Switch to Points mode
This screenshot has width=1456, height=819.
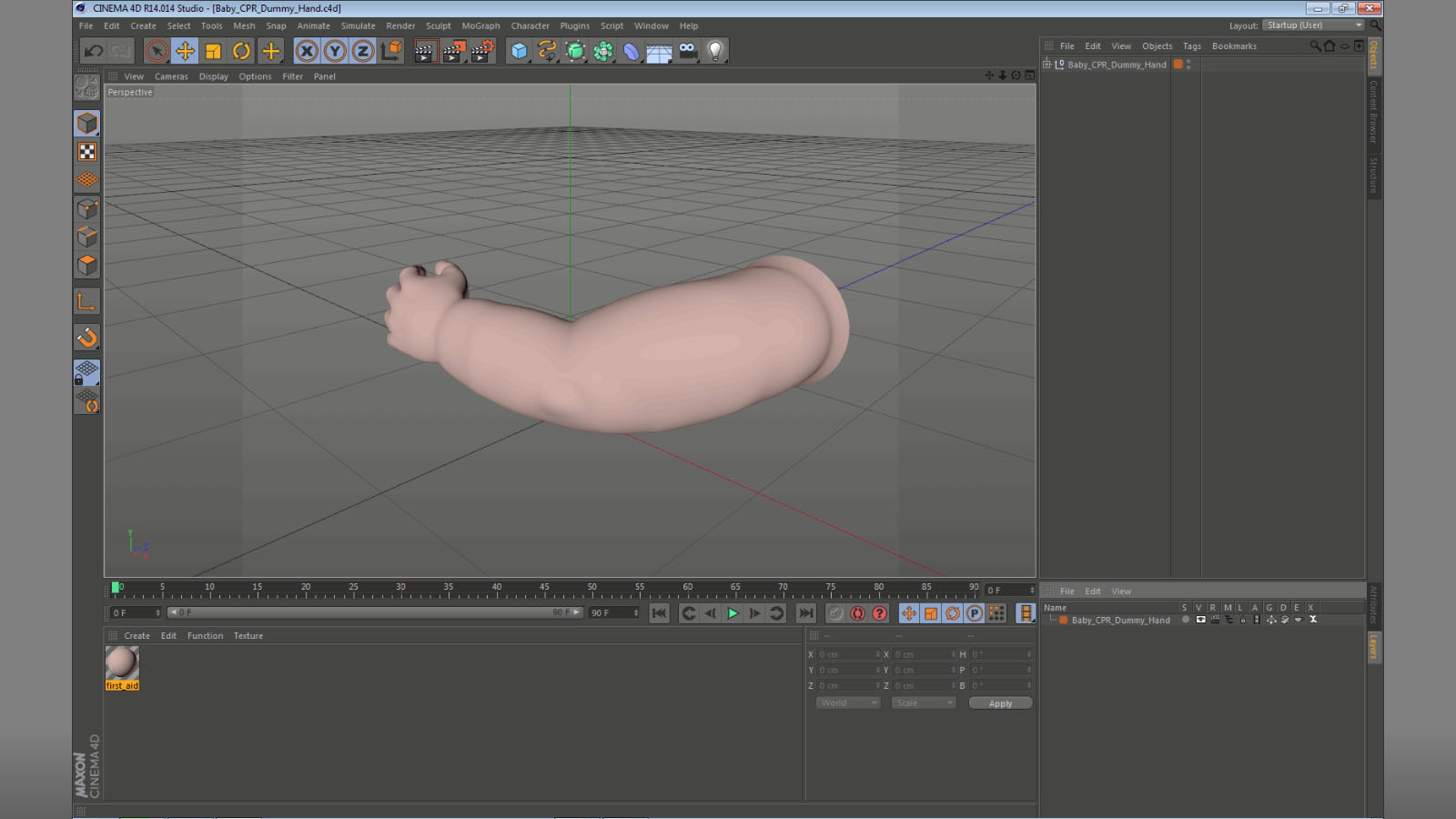point(86,208)
